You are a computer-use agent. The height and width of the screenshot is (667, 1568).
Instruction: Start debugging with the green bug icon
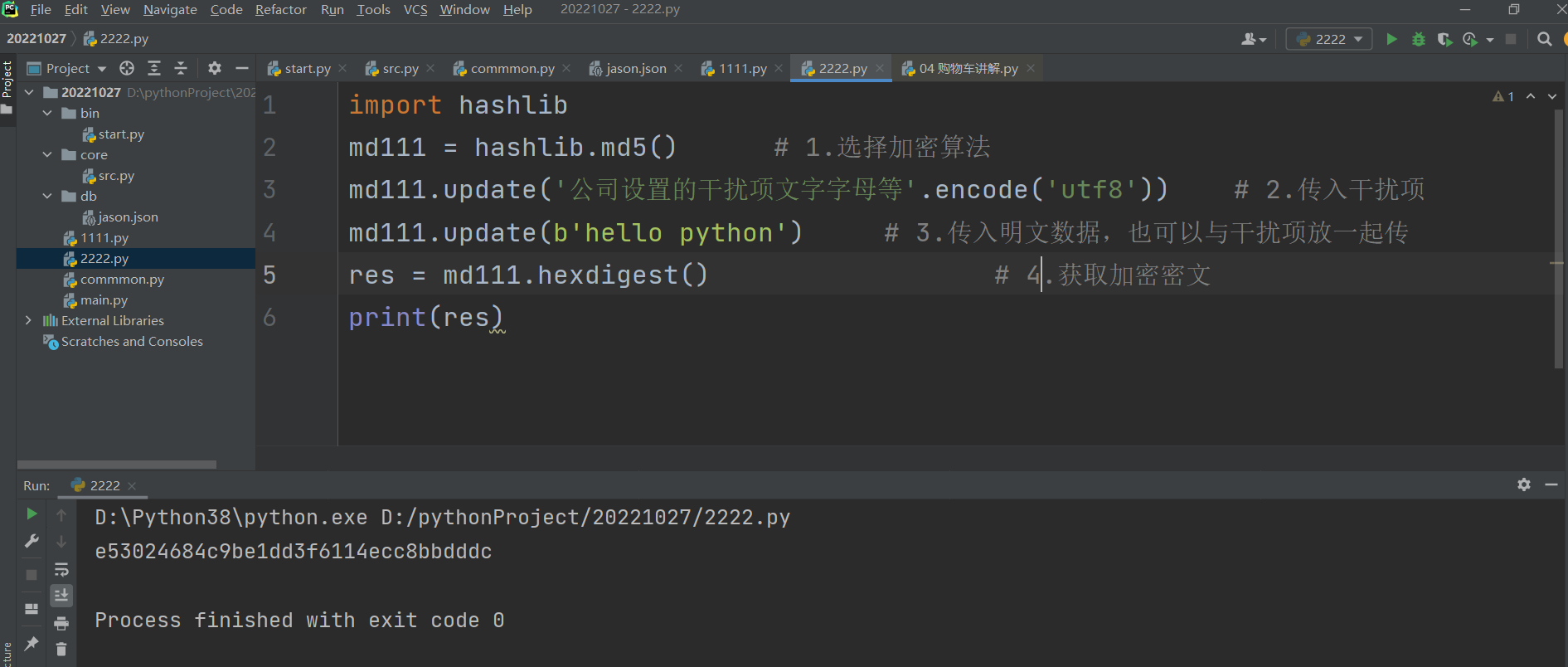click(x=1419, y=39)
